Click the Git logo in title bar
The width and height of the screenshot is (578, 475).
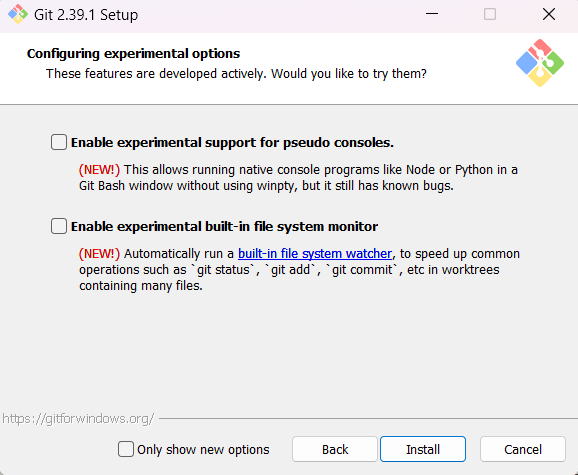pos(18,14)
